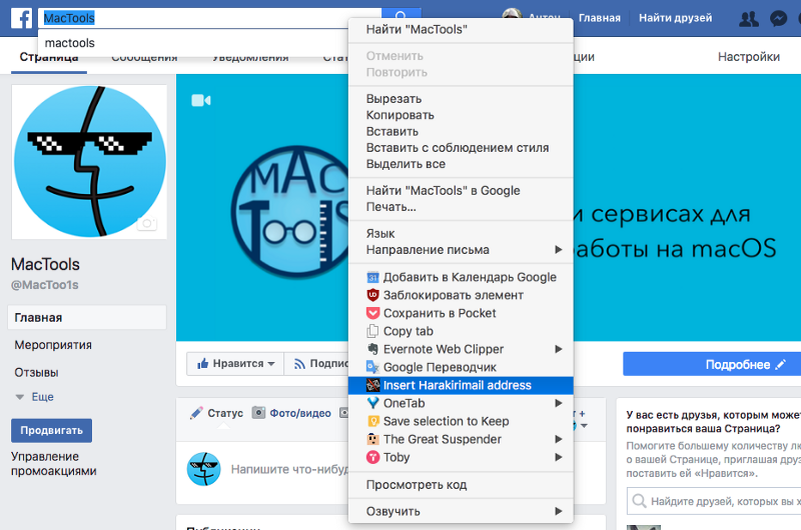
Task: Click the Продвигать button
Action: pyautogui.click(x=51, y=430)
